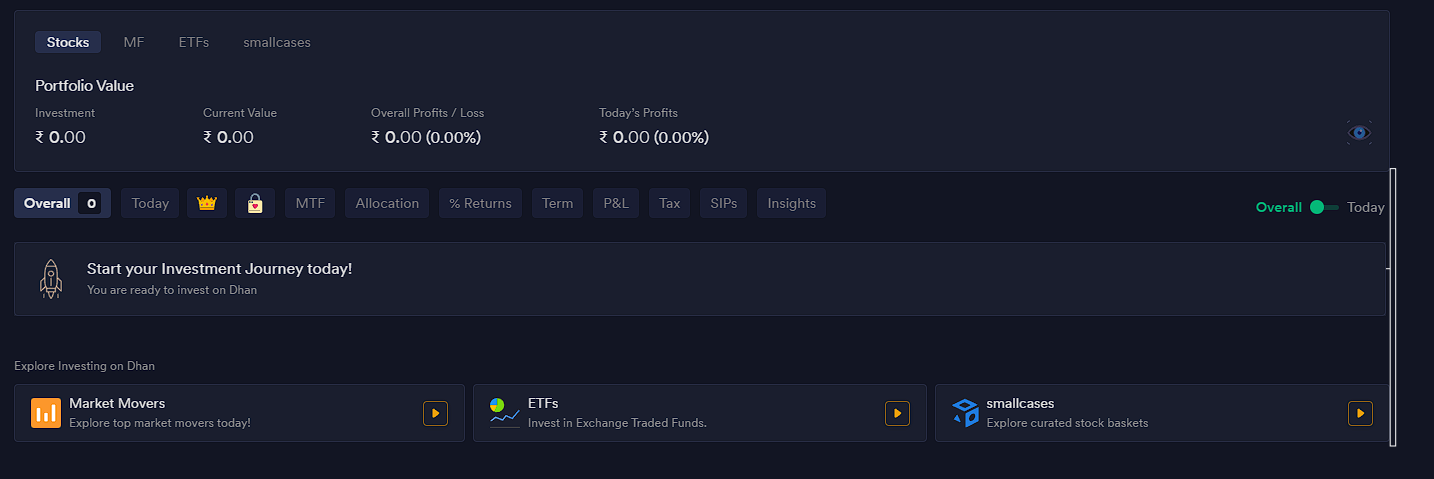Click the vertical scrollbar at right edge
Viewport: 1434px width, 479px height.
pyautogui.click(x=1393, y=307)
